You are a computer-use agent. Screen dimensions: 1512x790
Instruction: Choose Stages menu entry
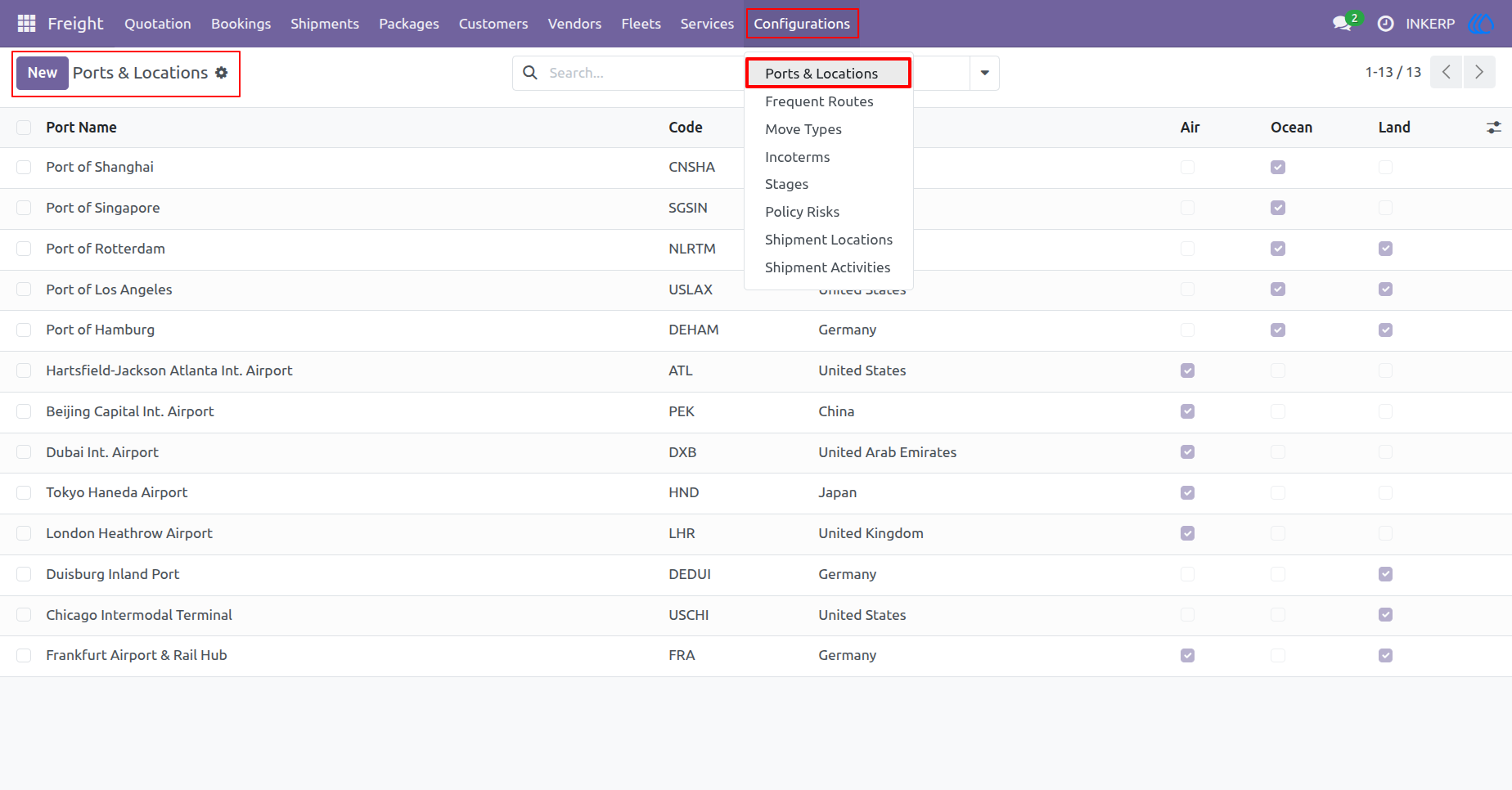(x=828, y=184)
